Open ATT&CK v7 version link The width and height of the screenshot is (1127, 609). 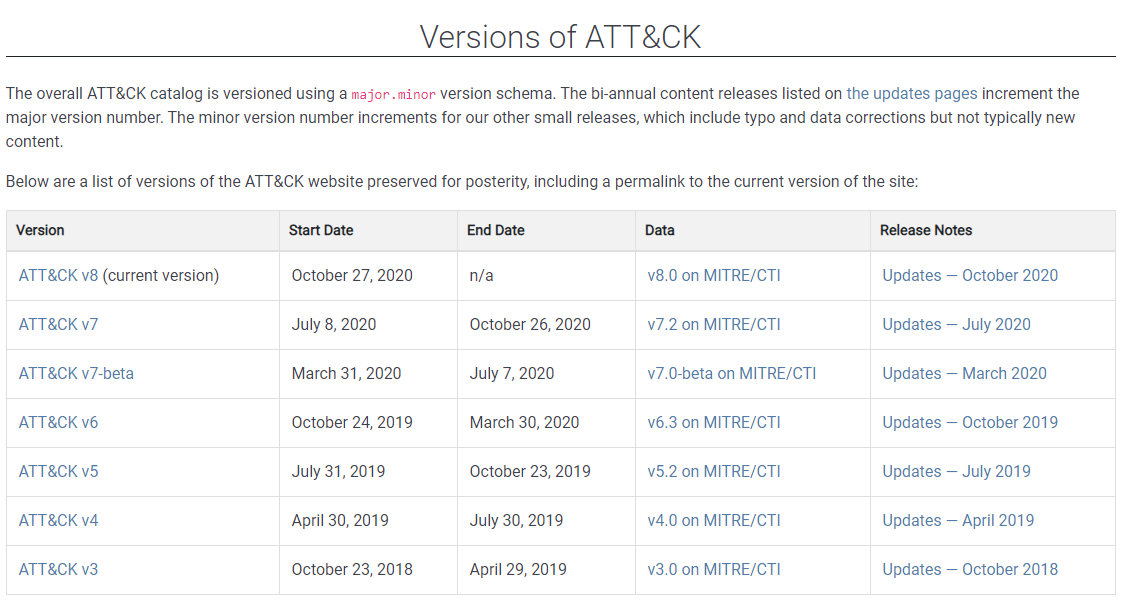click(58, 324)
